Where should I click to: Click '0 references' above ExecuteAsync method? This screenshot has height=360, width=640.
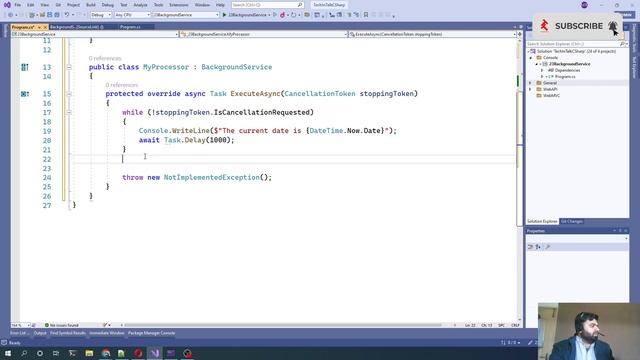coord(122,85)
